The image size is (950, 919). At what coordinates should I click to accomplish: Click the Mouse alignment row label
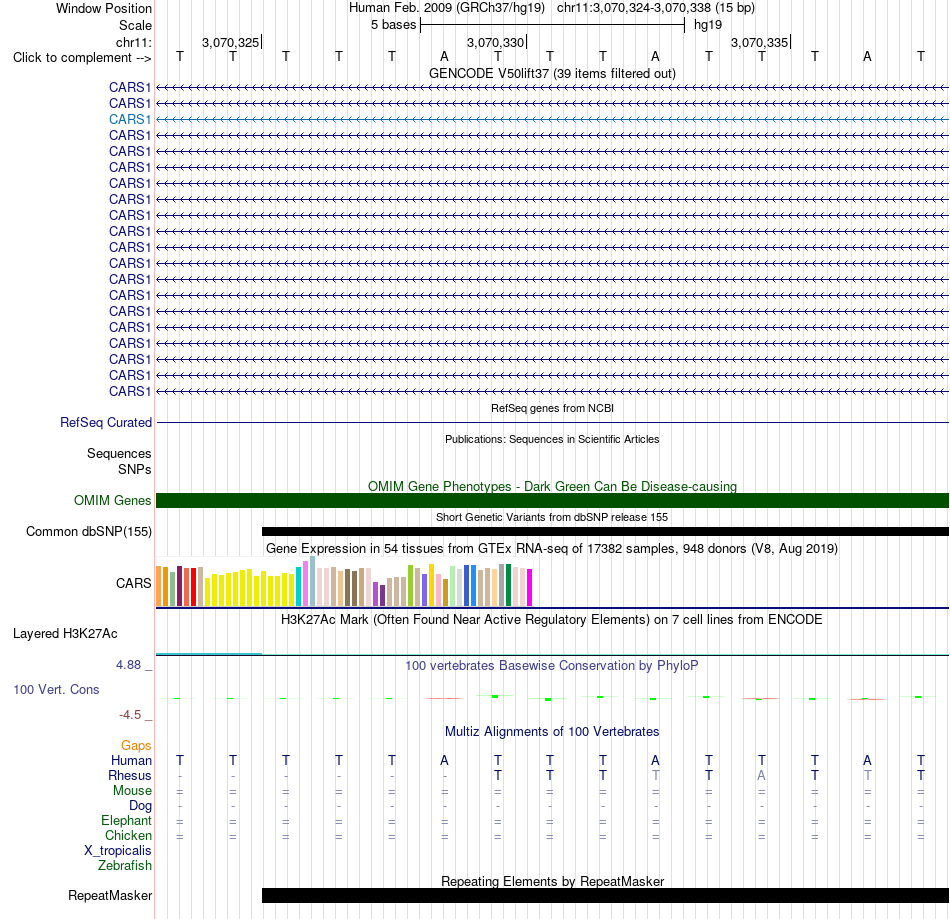click(132, 791)
